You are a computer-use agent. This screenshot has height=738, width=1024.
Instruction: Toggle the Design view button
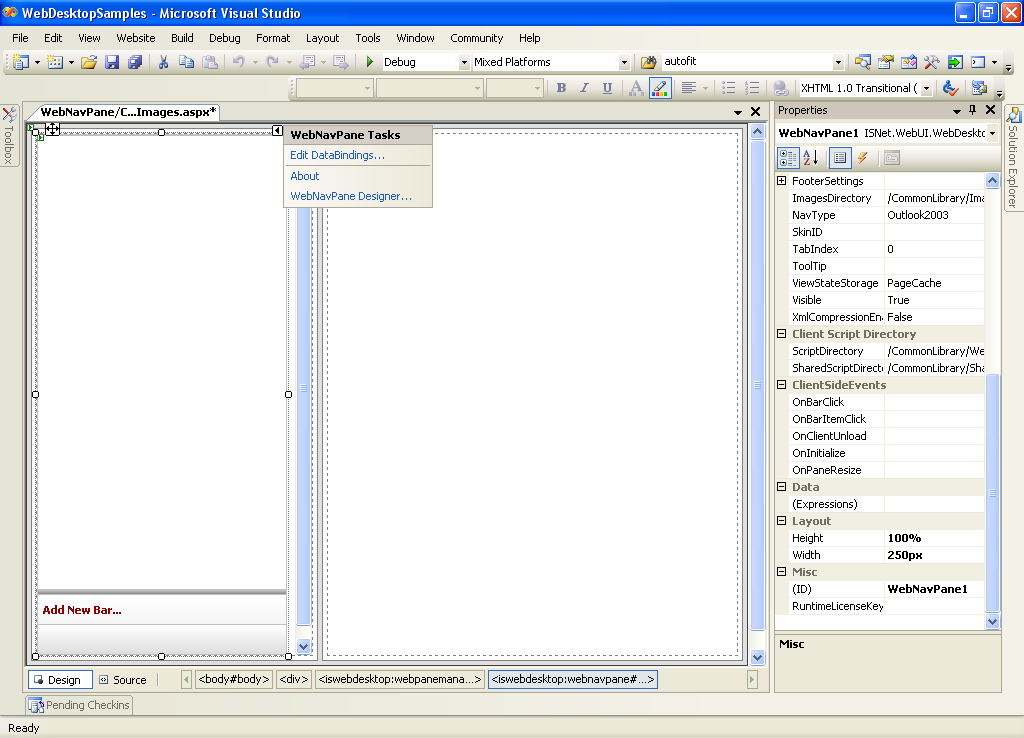(x=60, y=680)
